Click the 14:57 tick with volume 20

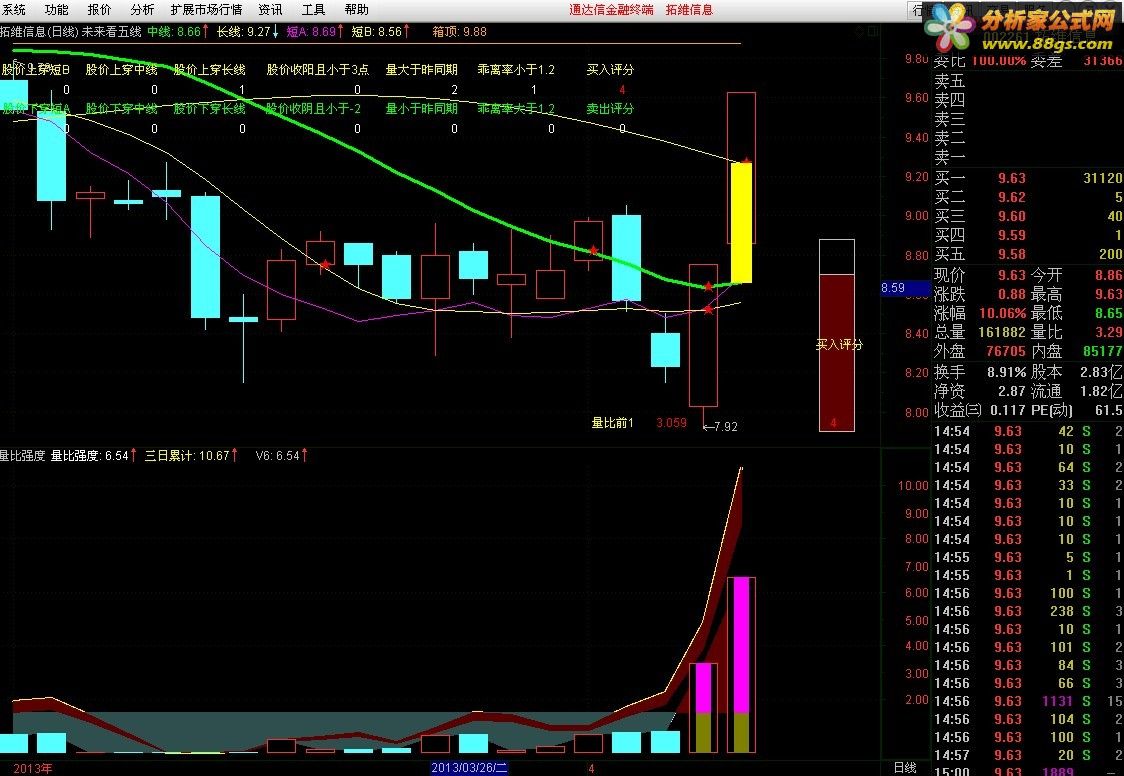point(1028,755)
